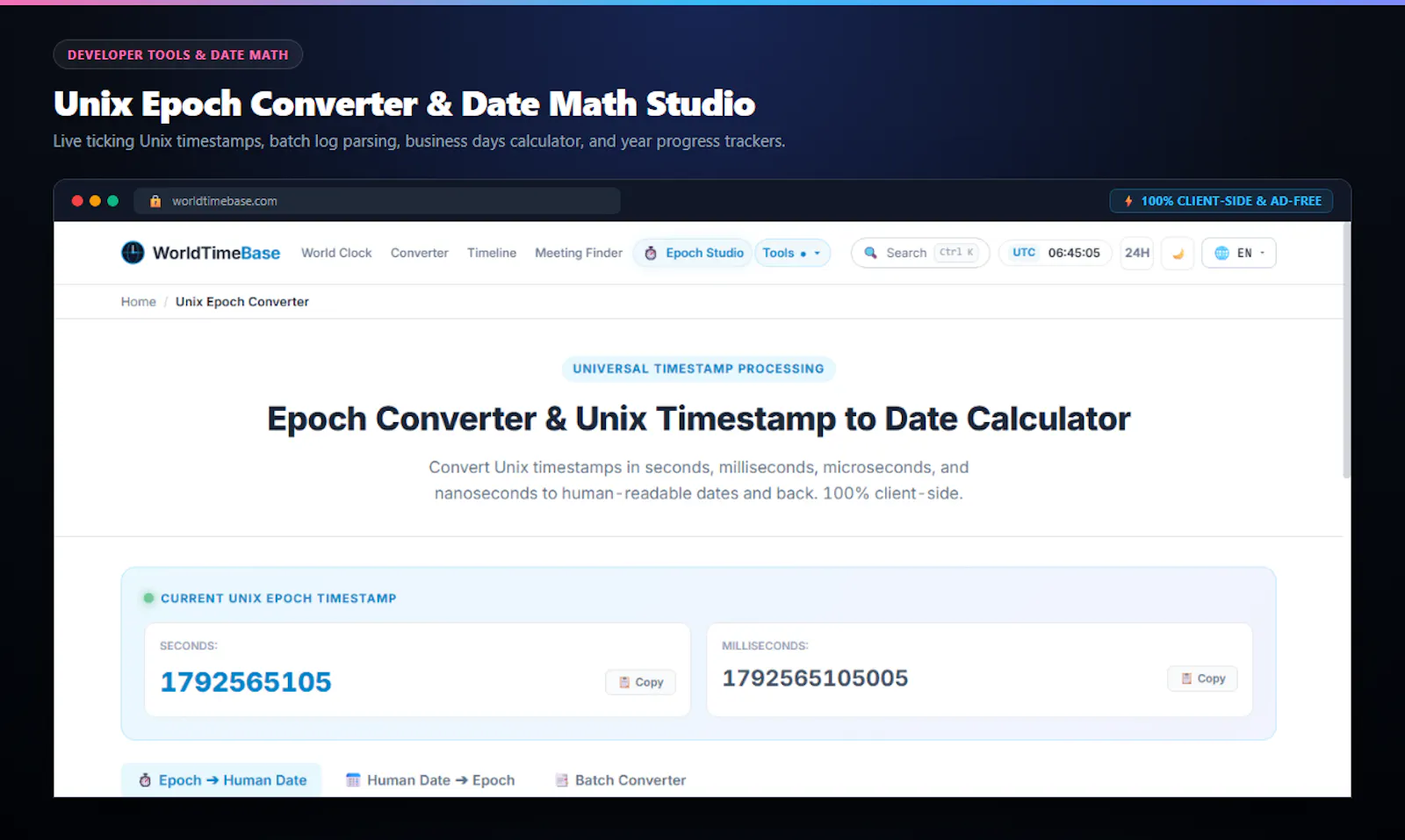The height and width of the screenshot is (840, 1405).
Task: Go to the Home breadcrumb link
Action: click(139, 302)
